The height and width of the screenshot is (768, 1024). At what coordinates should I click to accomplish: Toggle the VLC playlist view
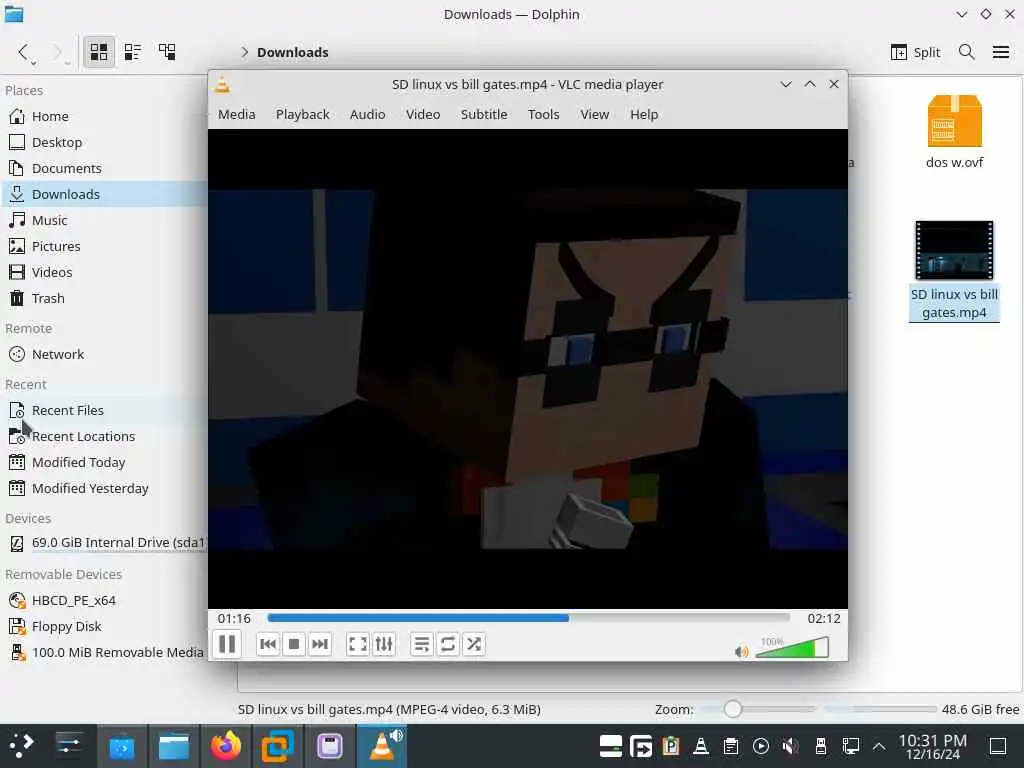422,645
